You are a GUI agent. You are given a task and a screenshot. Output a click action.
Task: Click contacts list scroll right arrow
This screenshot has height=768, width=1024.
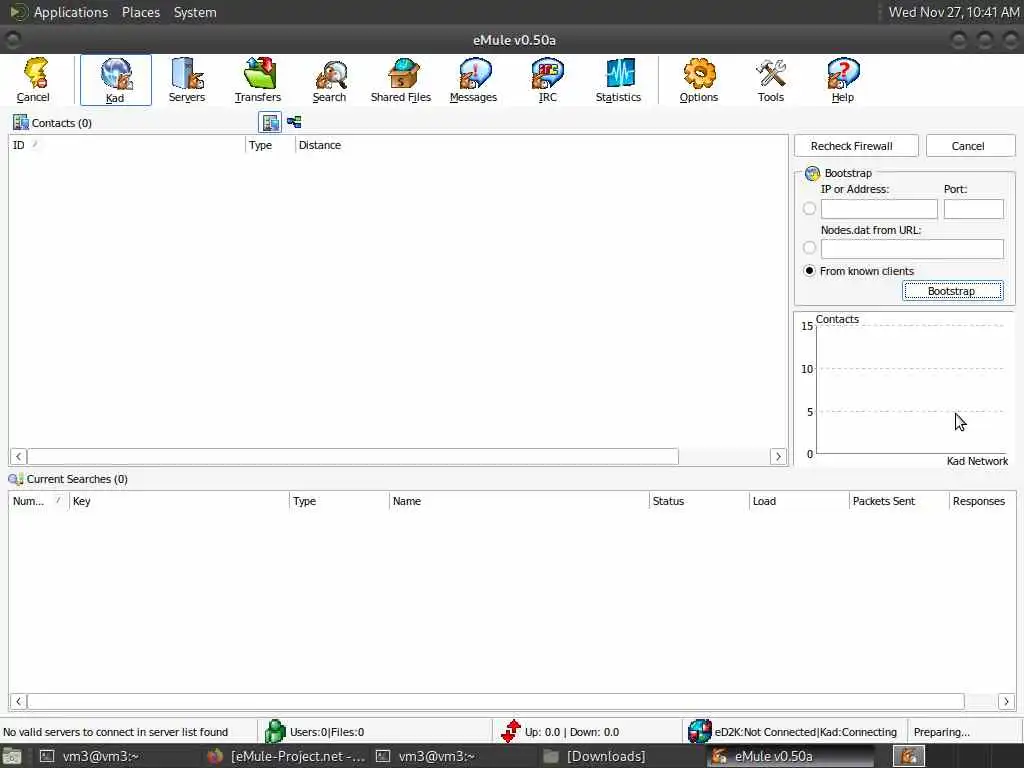point(778,456)
